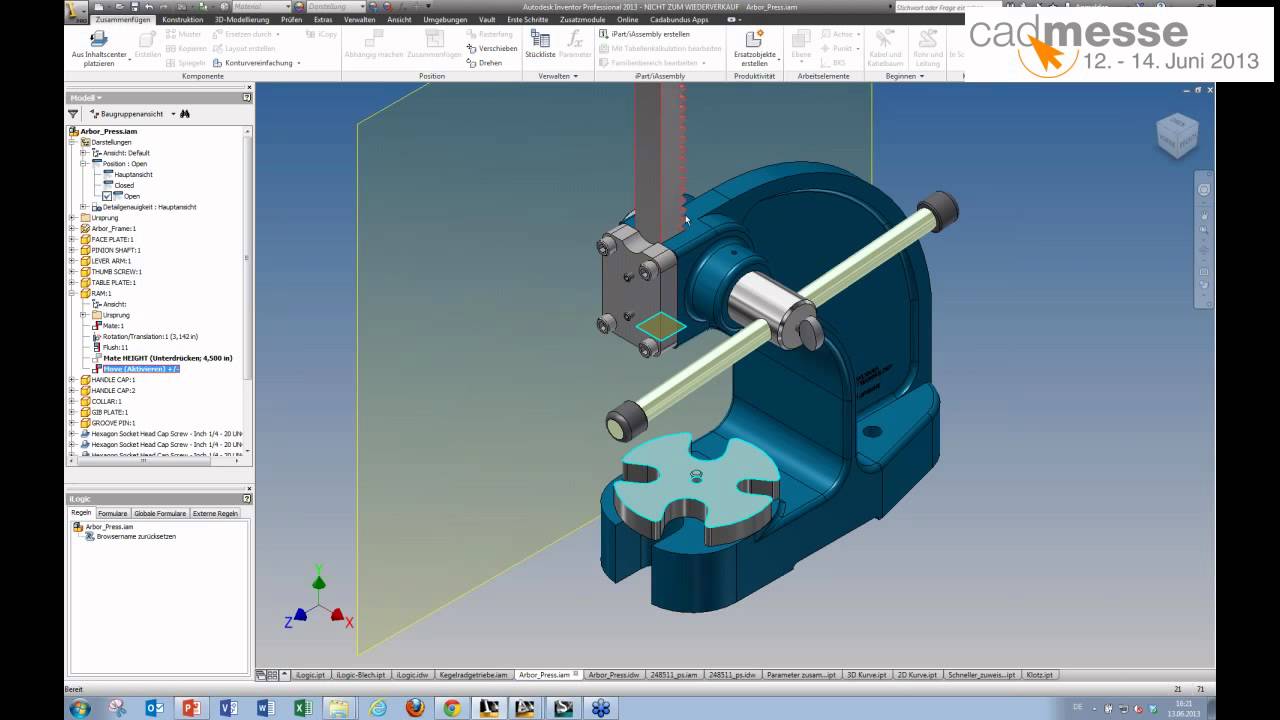Select the THUMB SCREW:1 component

tap(117, 272)
